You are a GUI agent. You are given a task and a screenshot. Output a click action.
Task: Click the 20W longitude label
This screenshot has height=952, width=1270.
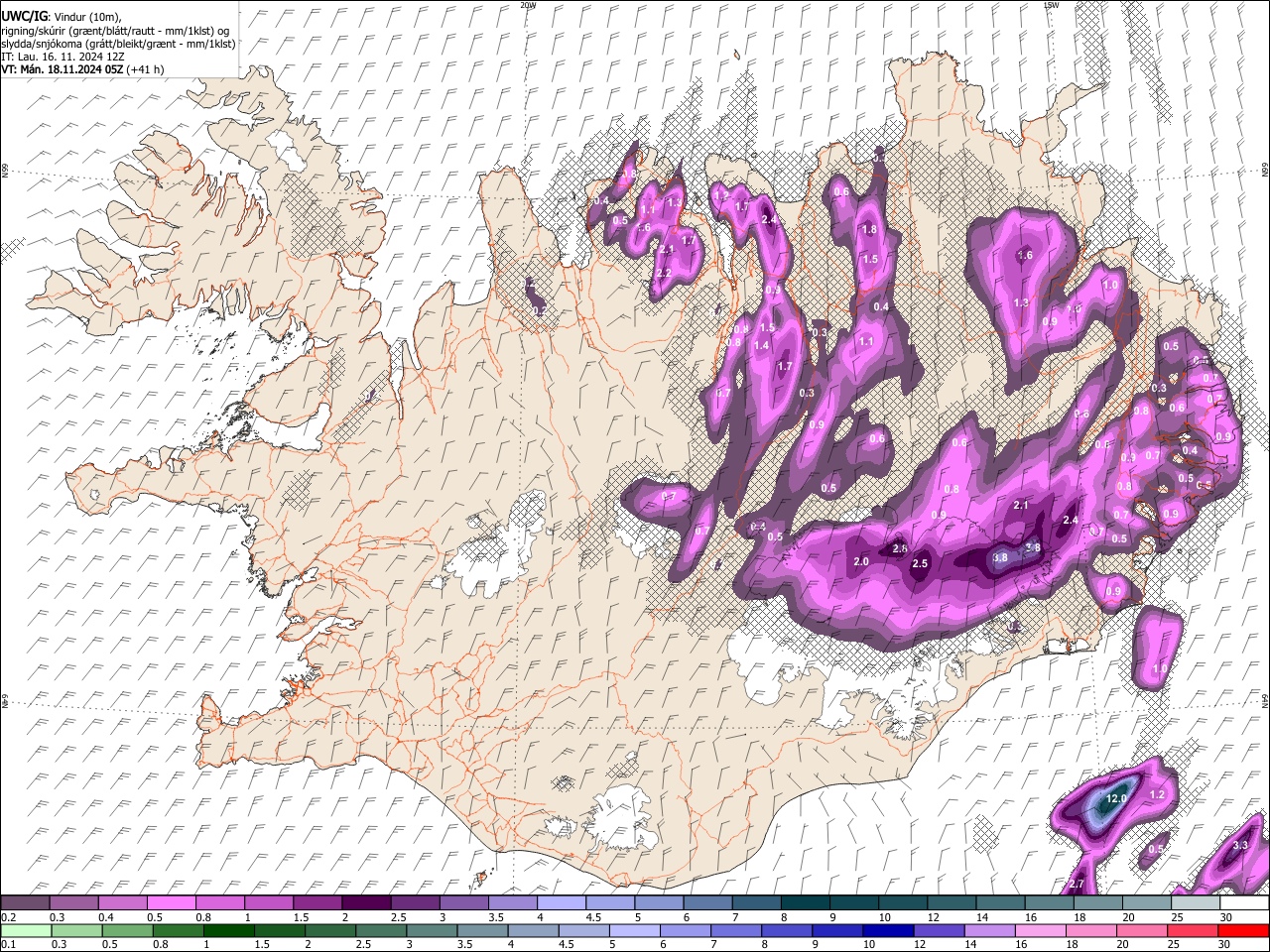(x=528, y=5)
